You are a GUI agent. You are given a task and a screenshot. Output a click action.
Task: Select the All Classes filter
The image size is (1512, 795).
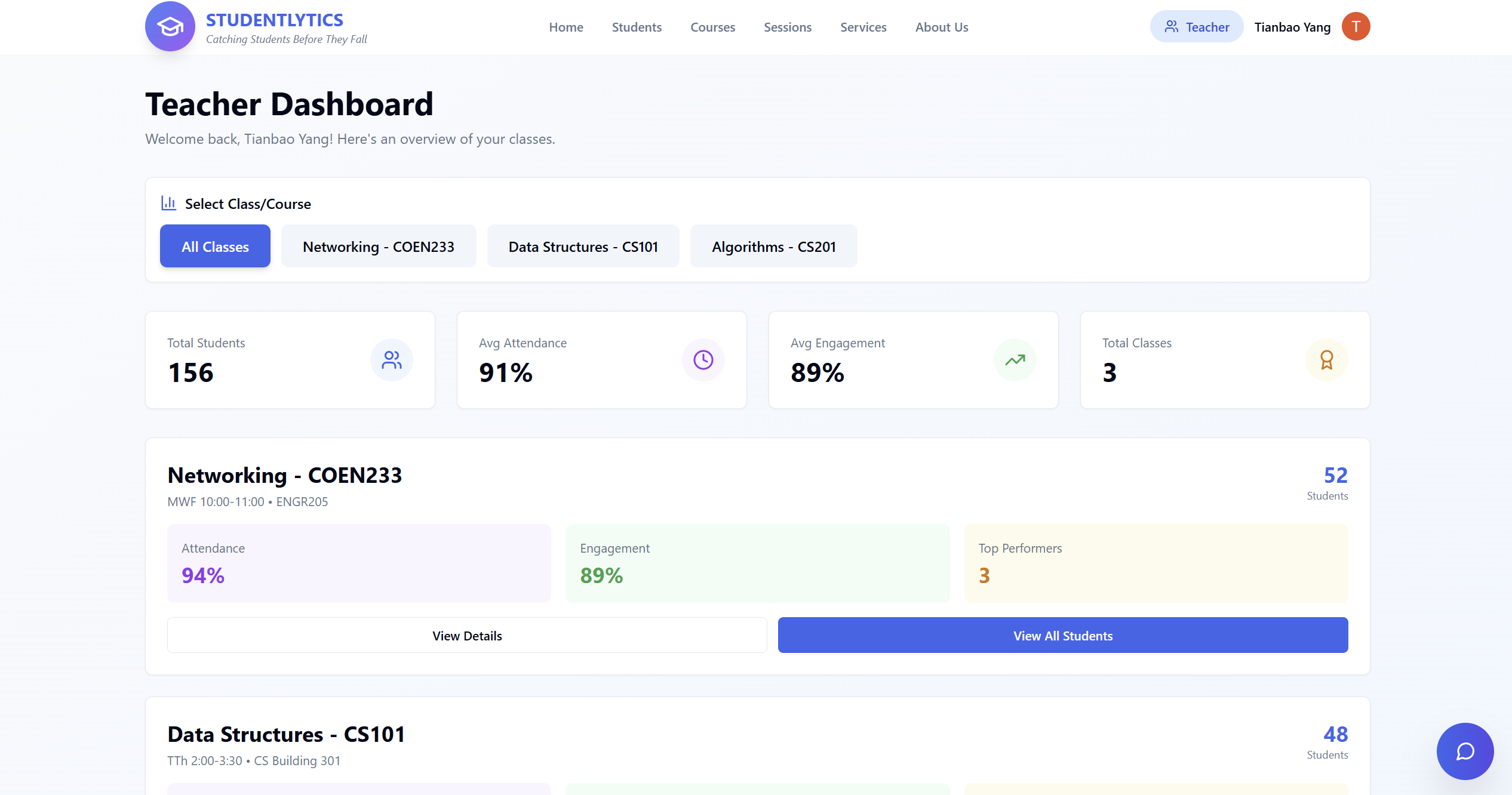[215, 246]
